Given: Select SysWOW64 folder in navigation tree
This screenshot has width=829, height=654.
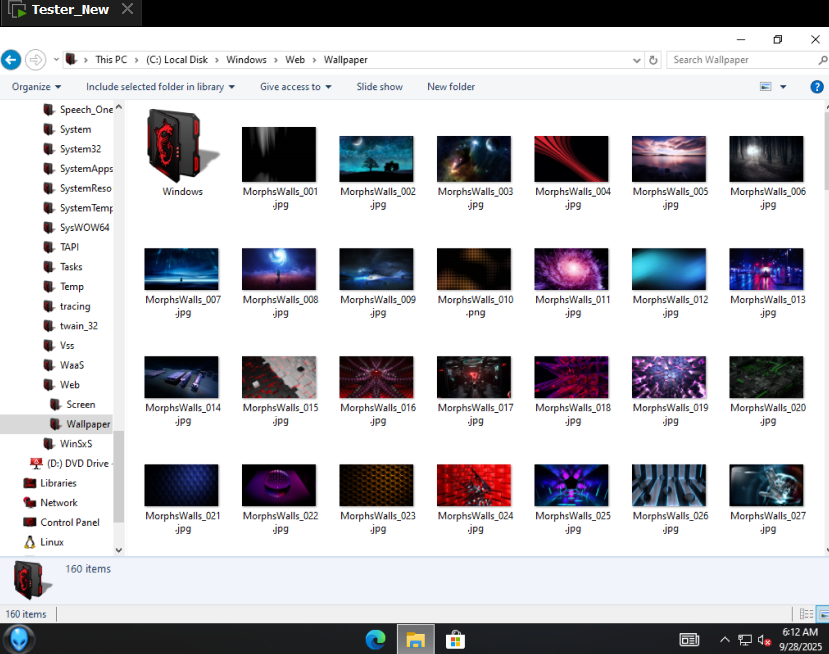Looking at the screenshot, I should tap(85, 227).
